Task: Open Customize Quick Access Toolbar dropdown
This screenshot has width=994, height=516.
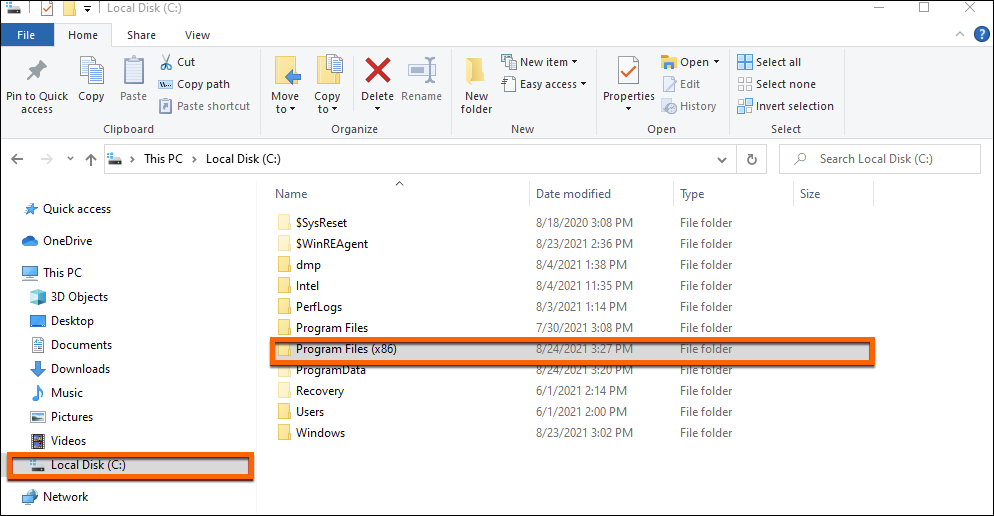Action: (87, 9)
